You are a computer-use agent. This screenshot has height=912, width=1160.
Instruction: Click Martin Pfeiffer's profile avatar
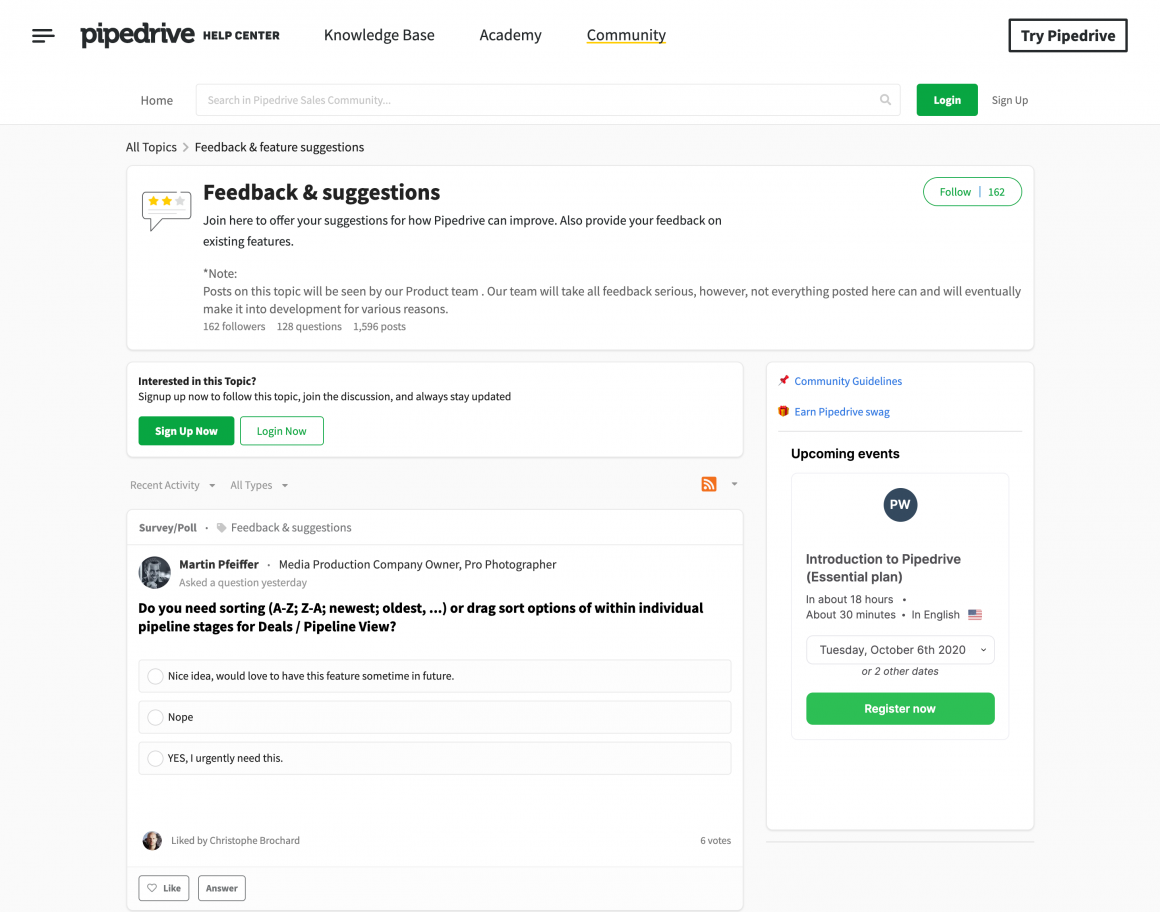click(154, 572)
